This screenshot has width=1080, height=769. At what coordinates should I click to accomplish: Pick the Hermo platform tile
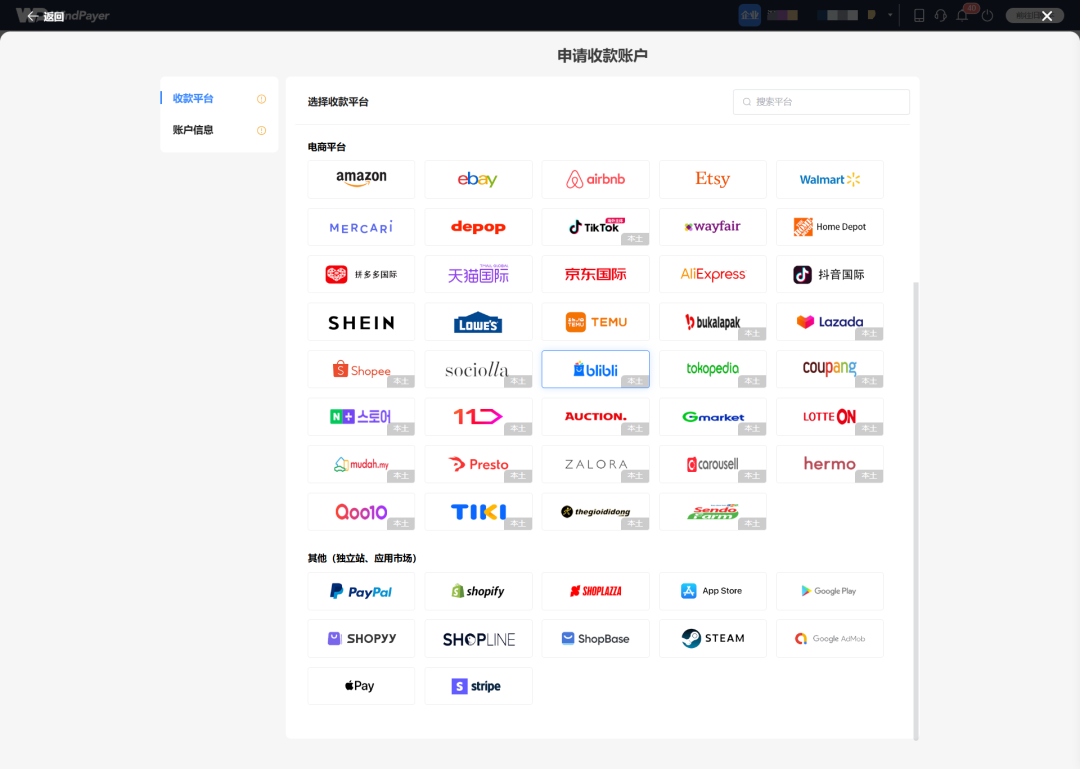point(829,464)
